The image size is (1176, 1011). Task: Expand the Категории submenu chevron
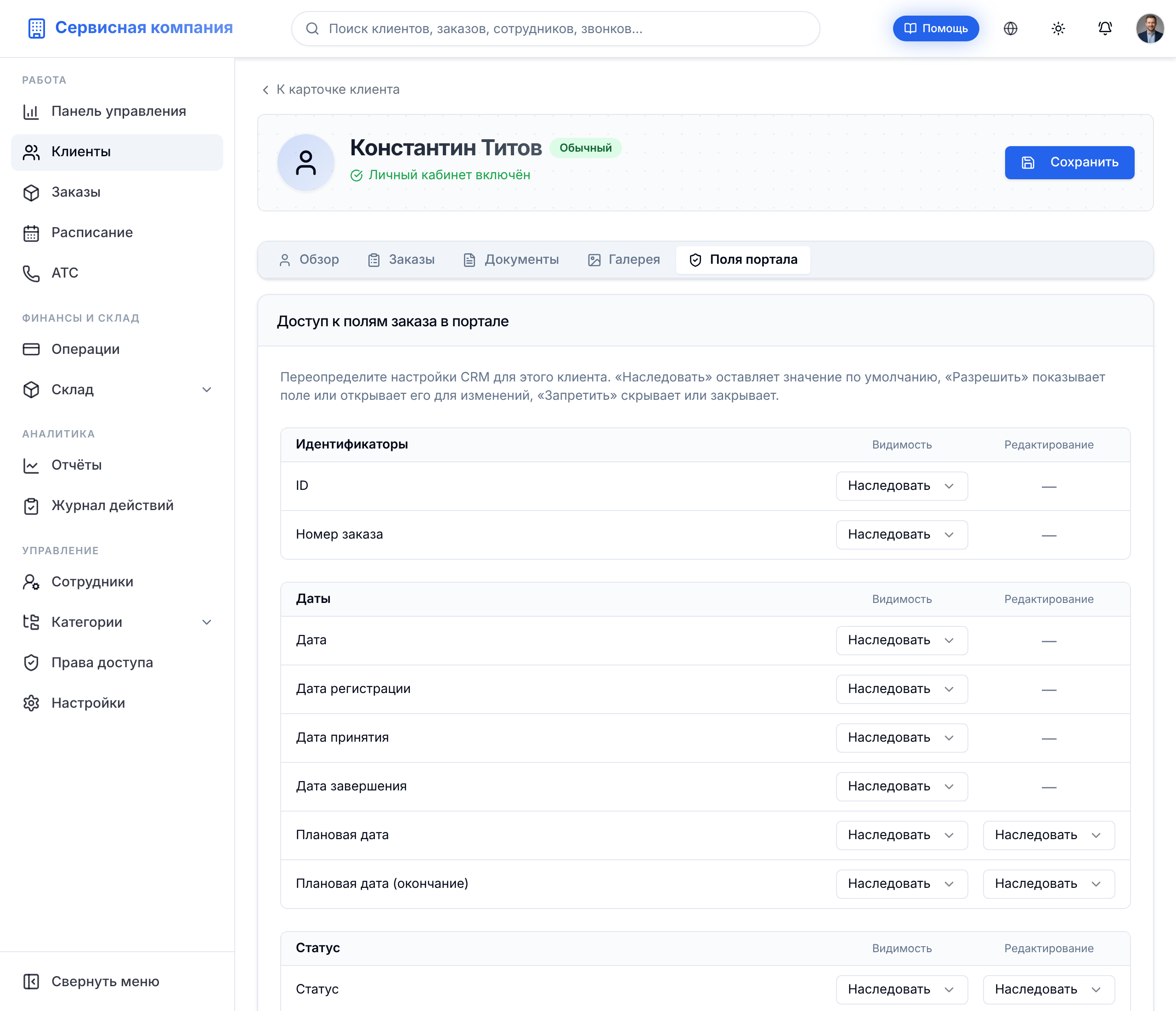pyautogui.click(x=207, y=622)
